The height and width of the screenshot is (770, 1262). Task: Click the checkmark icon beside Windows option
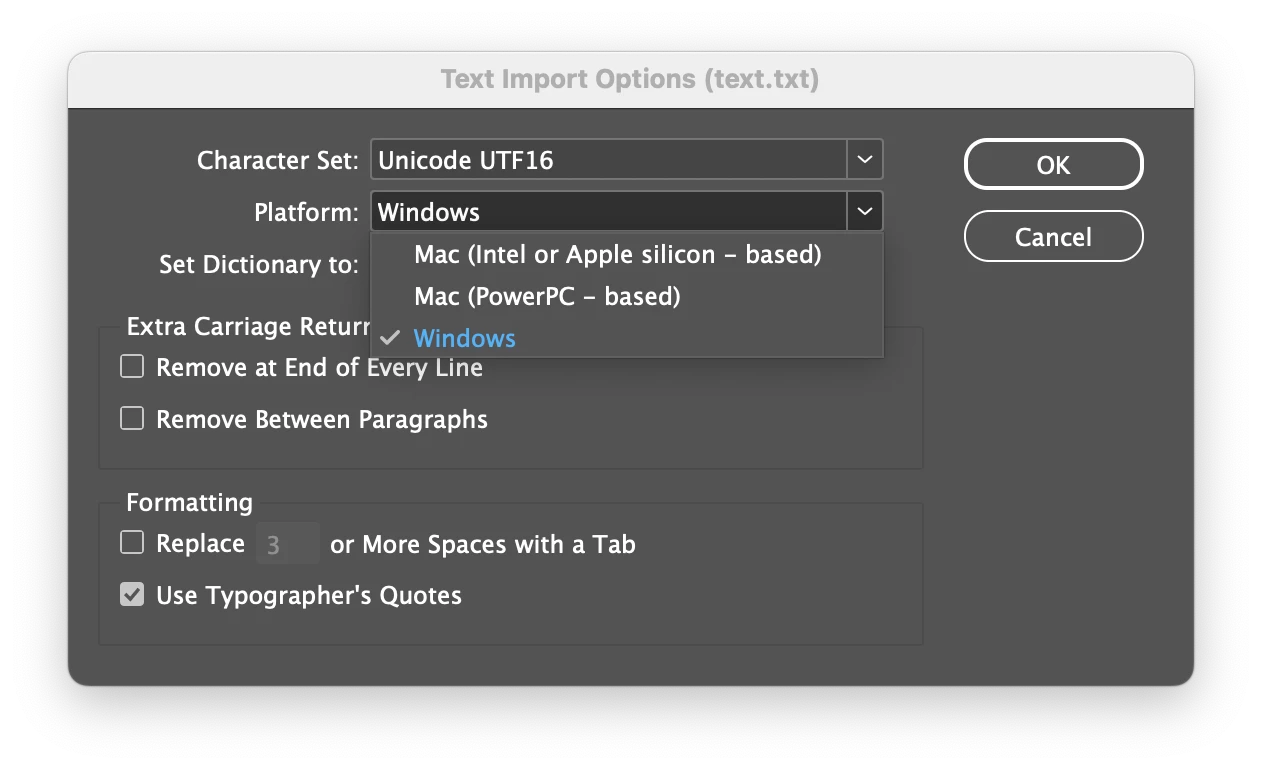click(391, 339)
